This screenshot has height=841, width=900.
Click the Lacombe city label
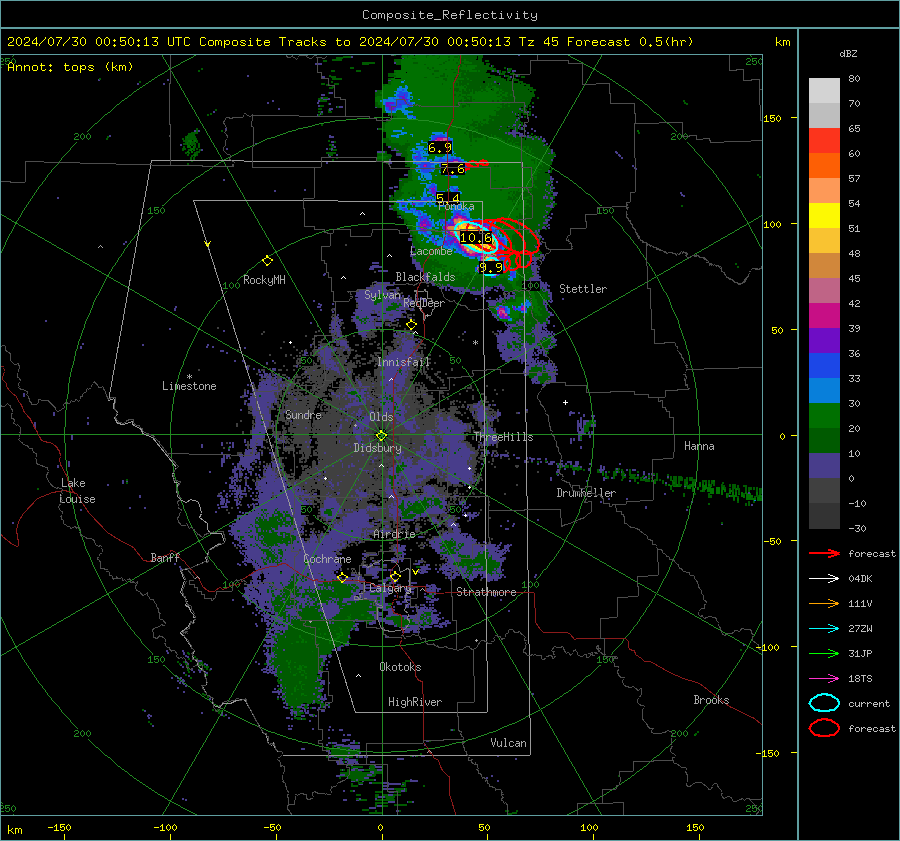click(x=431, y=251)
